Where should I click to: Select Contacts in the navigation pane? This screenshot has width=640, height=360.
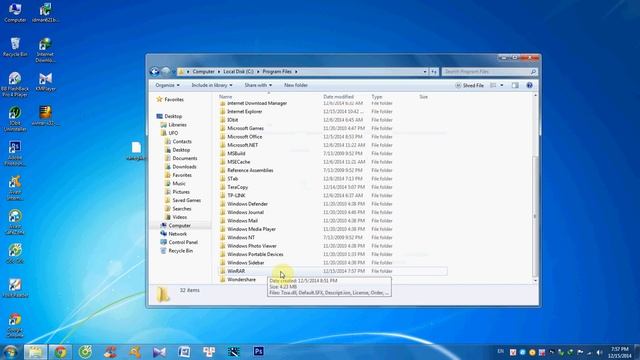point(178,142)
